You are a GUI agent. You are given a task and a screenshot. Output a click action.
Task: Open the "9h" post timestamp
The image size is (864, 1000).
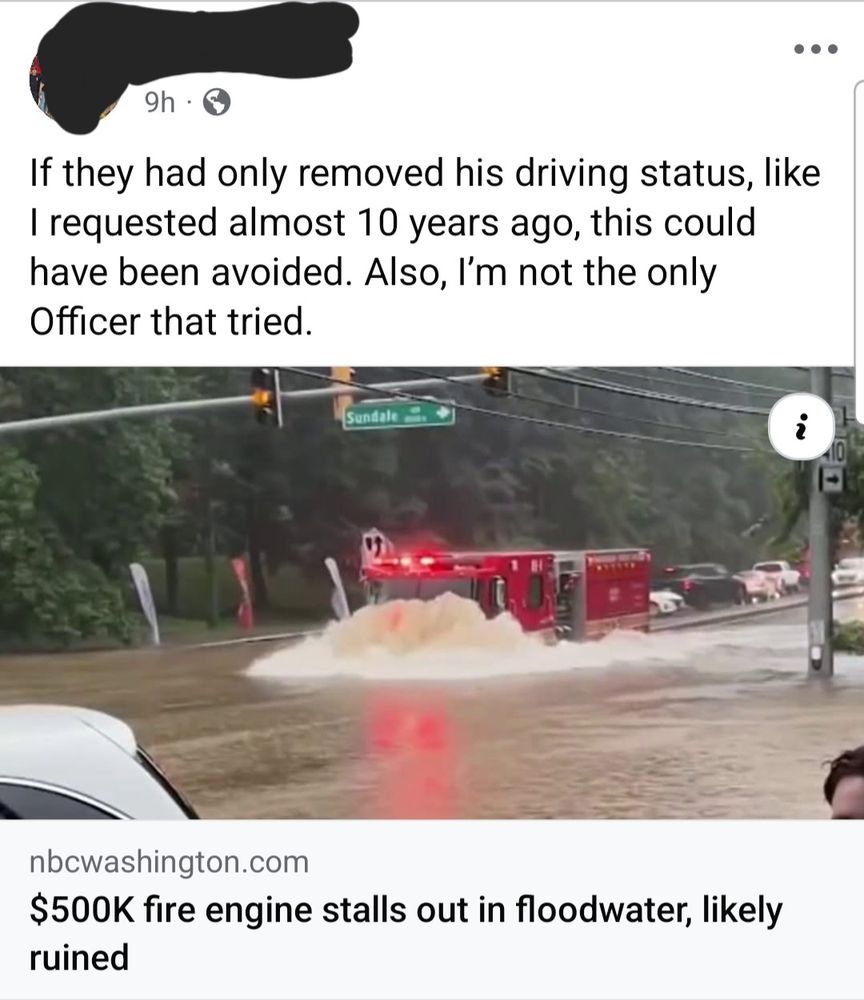point(159,102)
